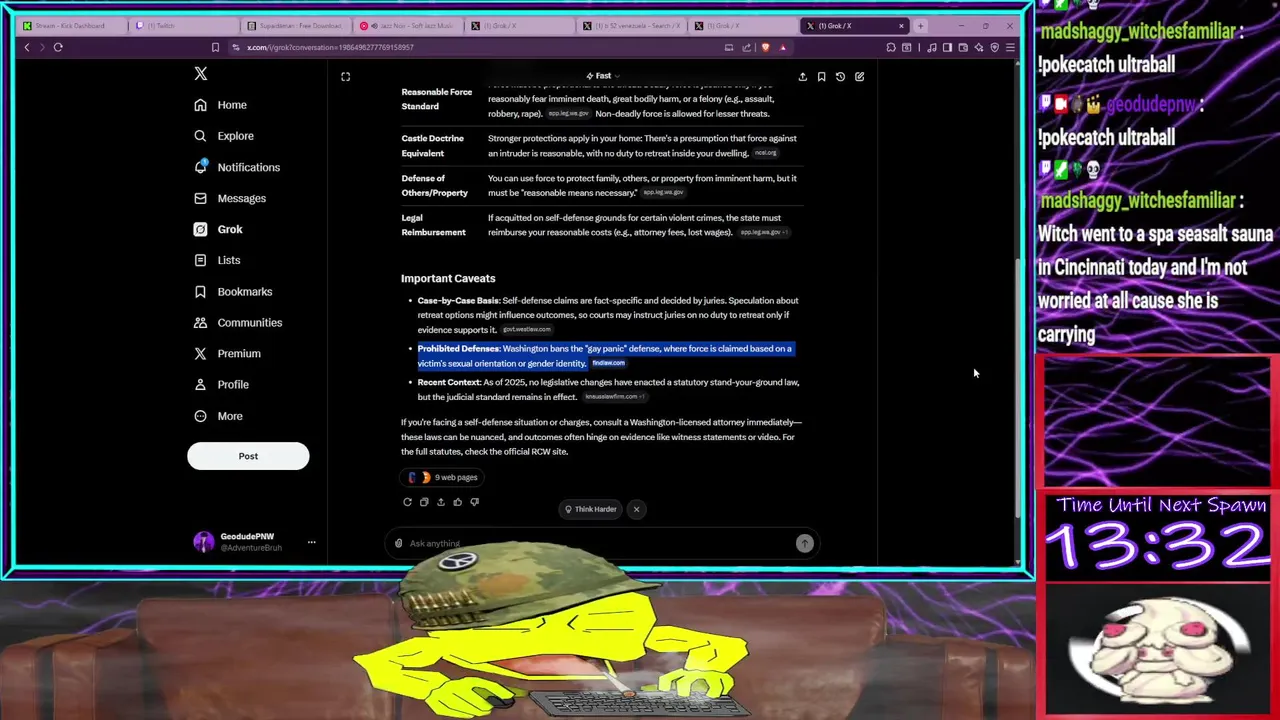Open Grok conversation history icon

(x=840, y=76)
